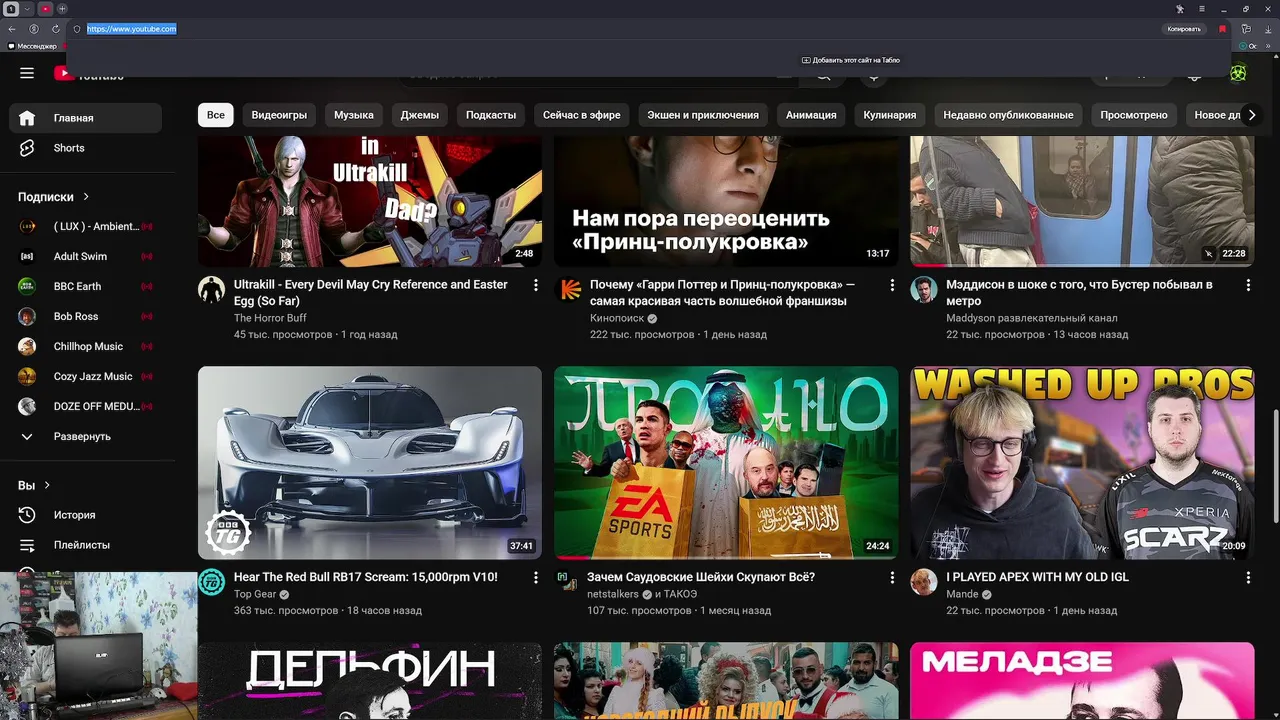Select the Кулинария filter chip
The width and height of the screenshot is (1280, 720).
click(x=890, y=115)
